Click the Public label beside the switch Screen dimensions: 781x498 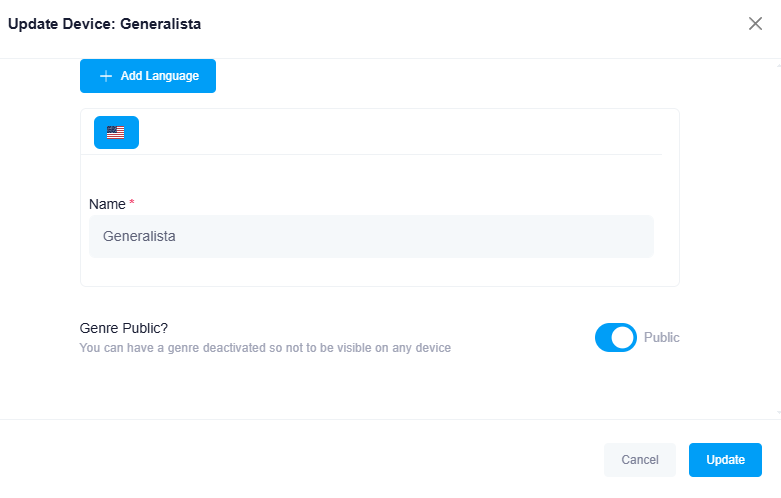[661, 338]
